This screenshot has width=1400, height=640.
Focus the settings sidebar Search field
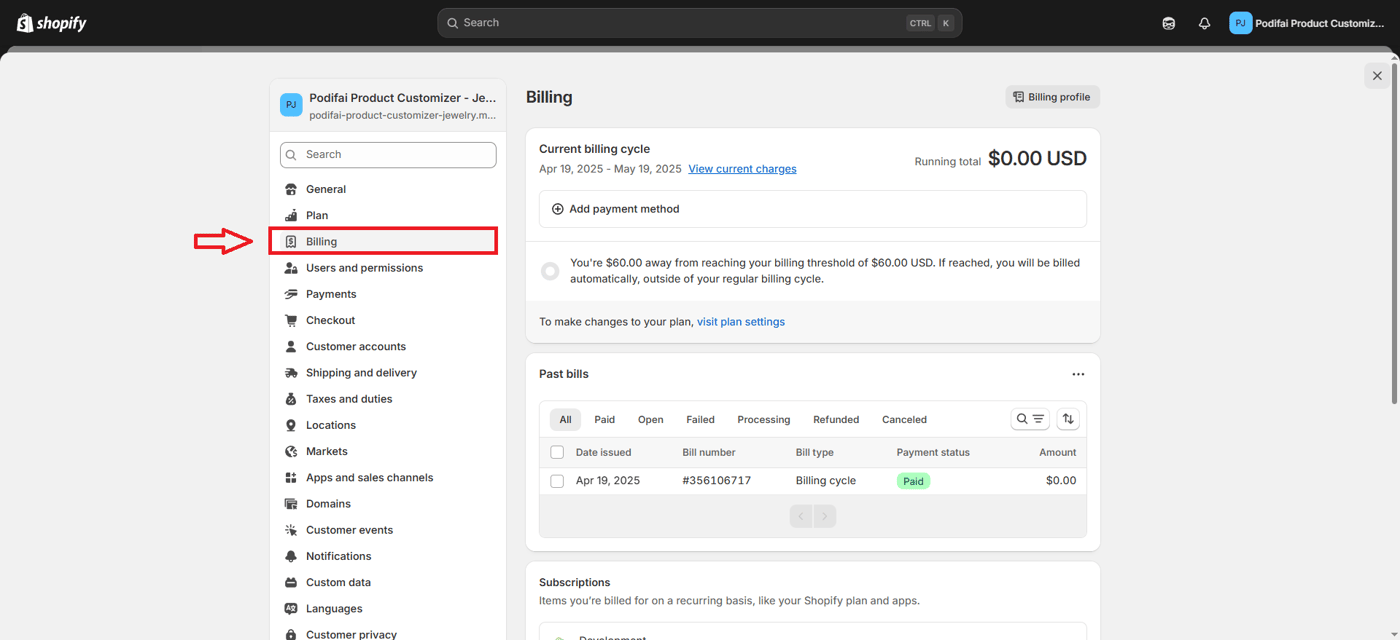(x=388, y=155)
